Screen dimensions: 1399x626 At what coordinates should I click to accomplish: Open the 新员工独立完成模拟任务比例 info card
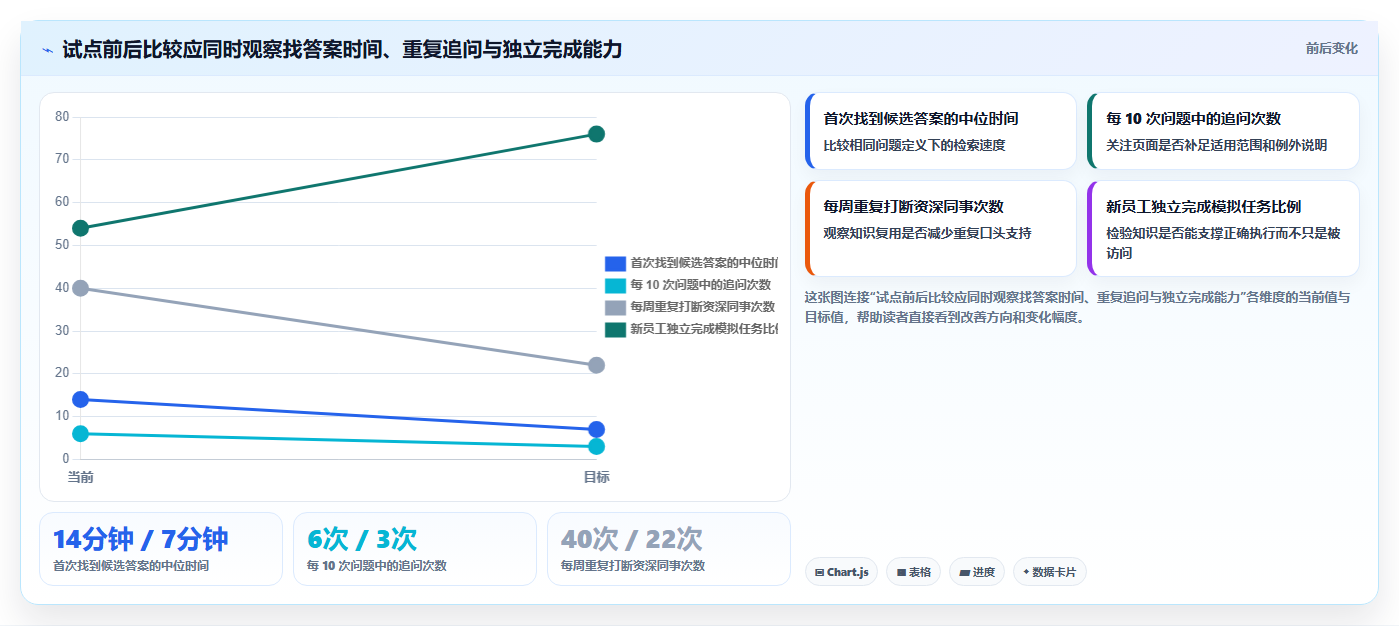[1223, 228]
